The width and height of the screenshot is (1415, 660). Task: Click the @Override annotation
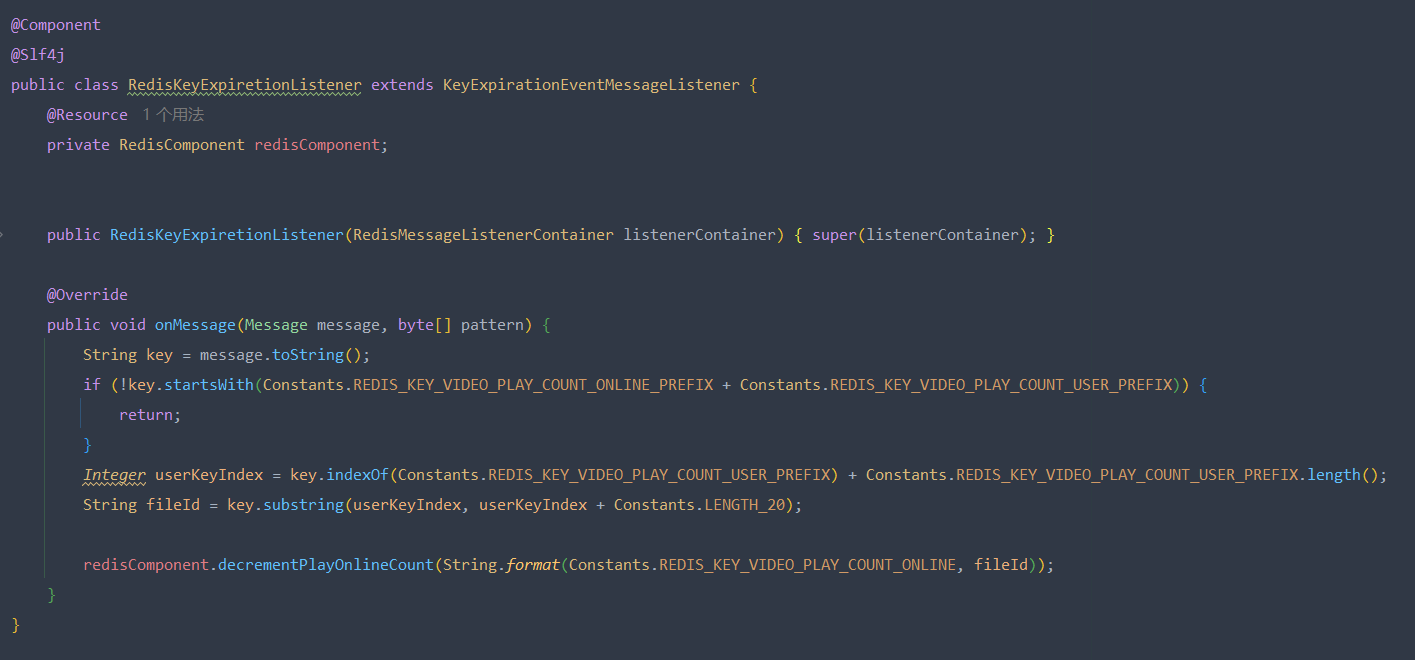(x=87, y=295)
